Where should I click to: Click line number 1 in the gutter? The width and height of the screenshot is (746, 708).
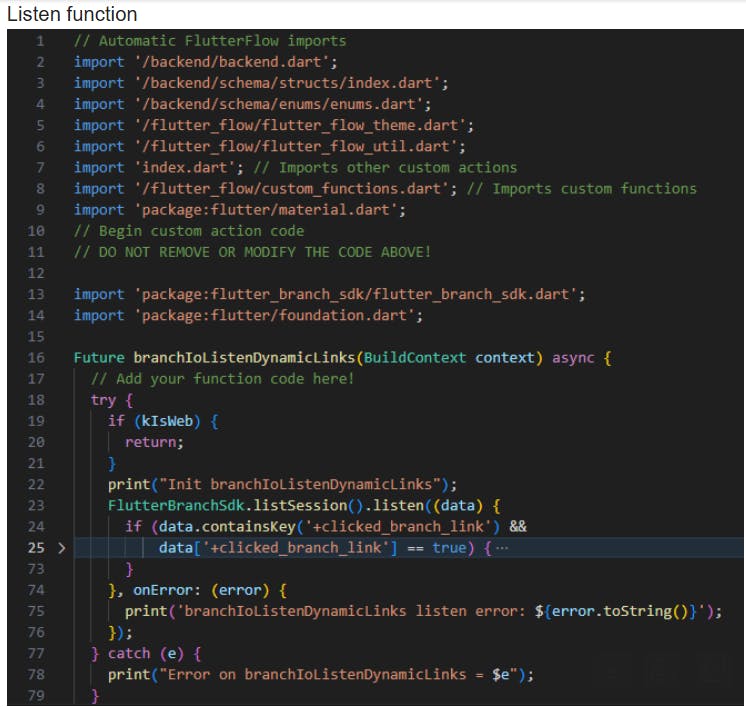click(40, 41)
